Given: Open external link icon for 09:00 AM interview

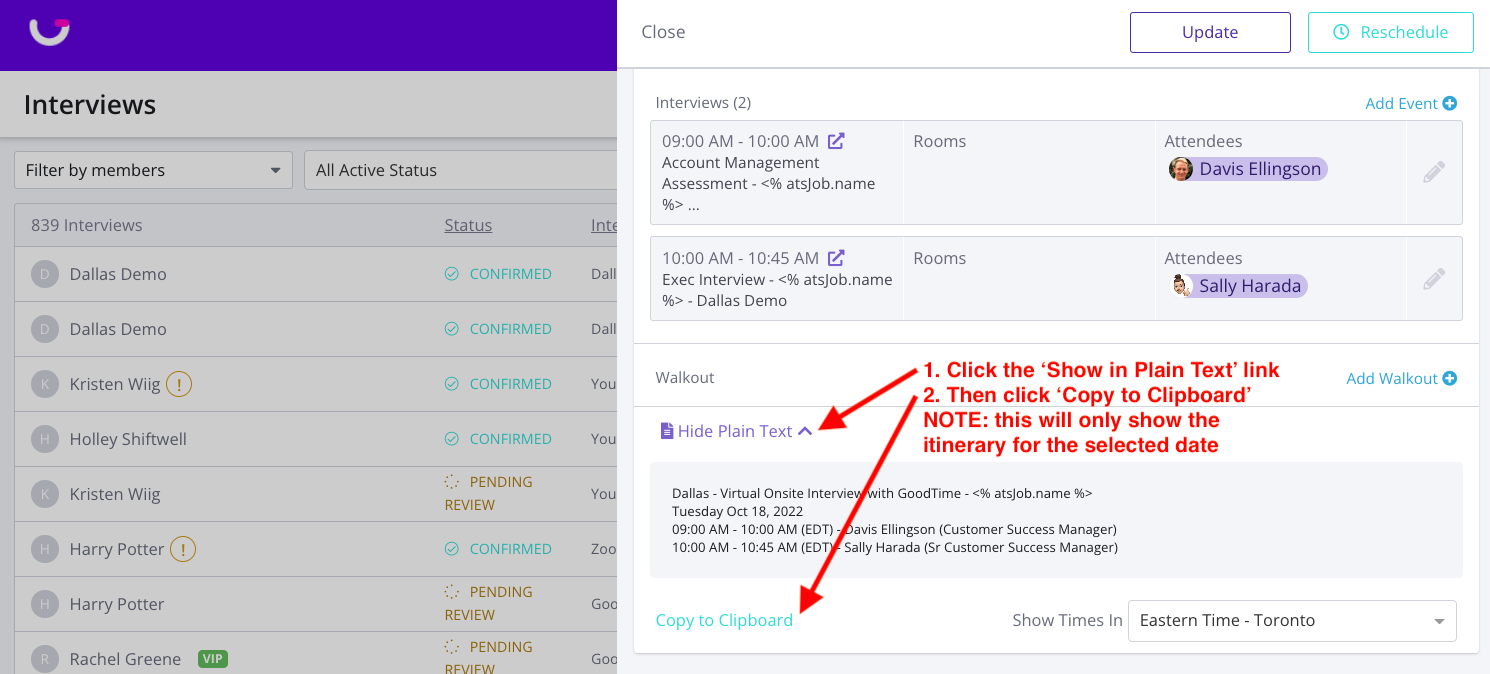Looking at the screenshot, I should (x=836, y=141).
